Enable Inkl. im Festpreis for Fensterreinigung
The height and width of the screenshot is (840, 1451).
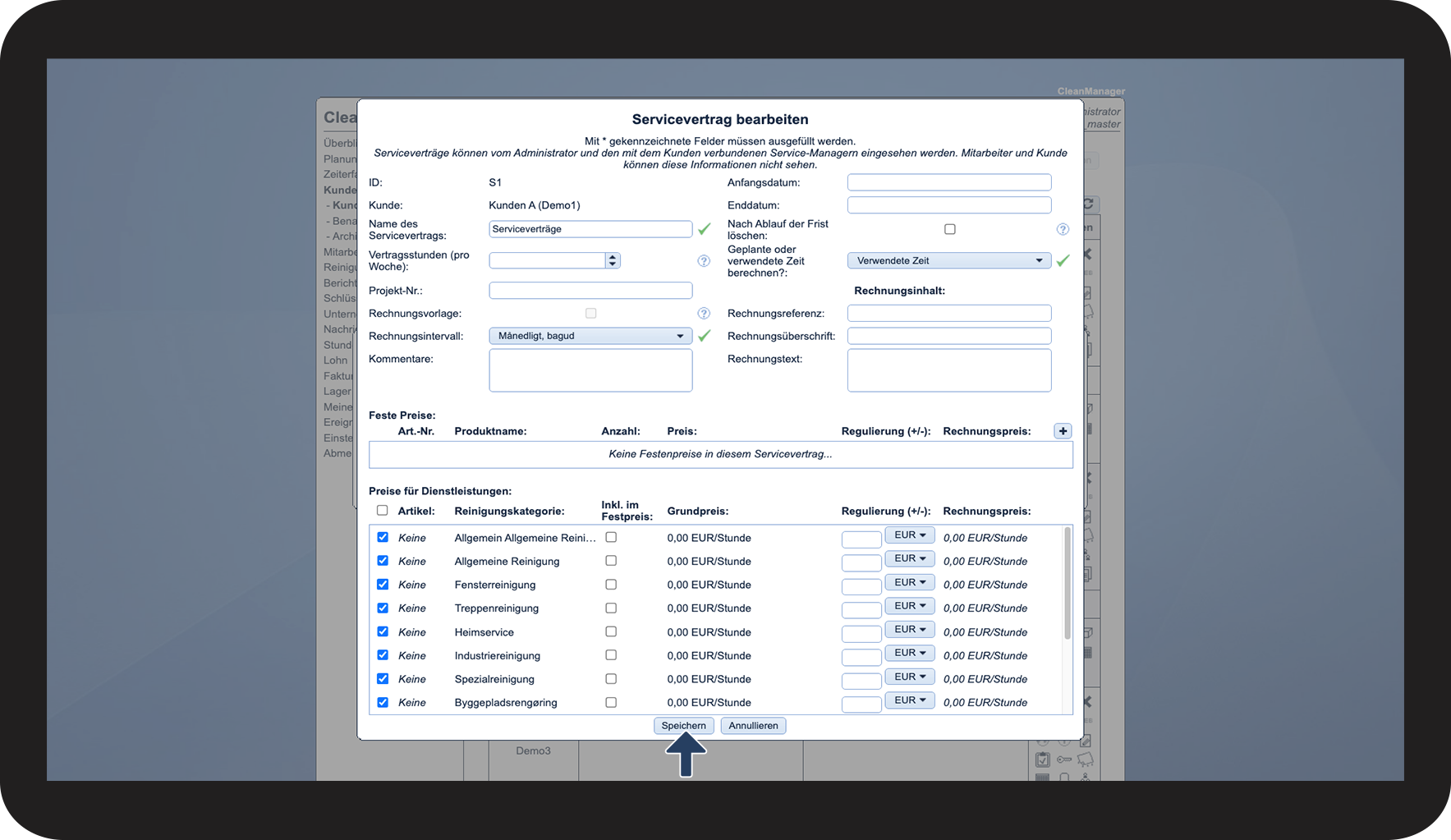pyautogui.click(x=611, y=585)
